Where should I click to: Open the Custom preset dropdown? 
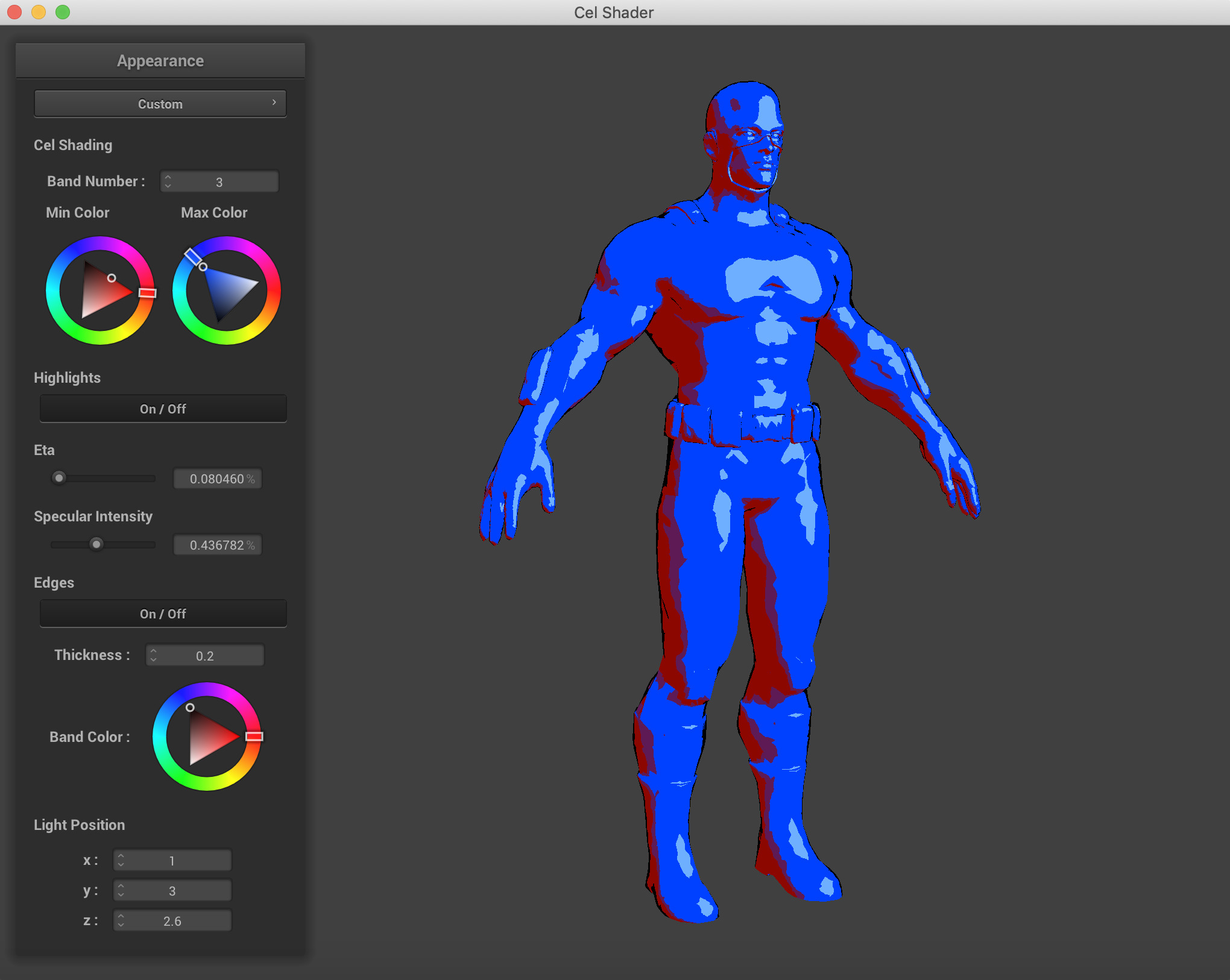[160, 104]
